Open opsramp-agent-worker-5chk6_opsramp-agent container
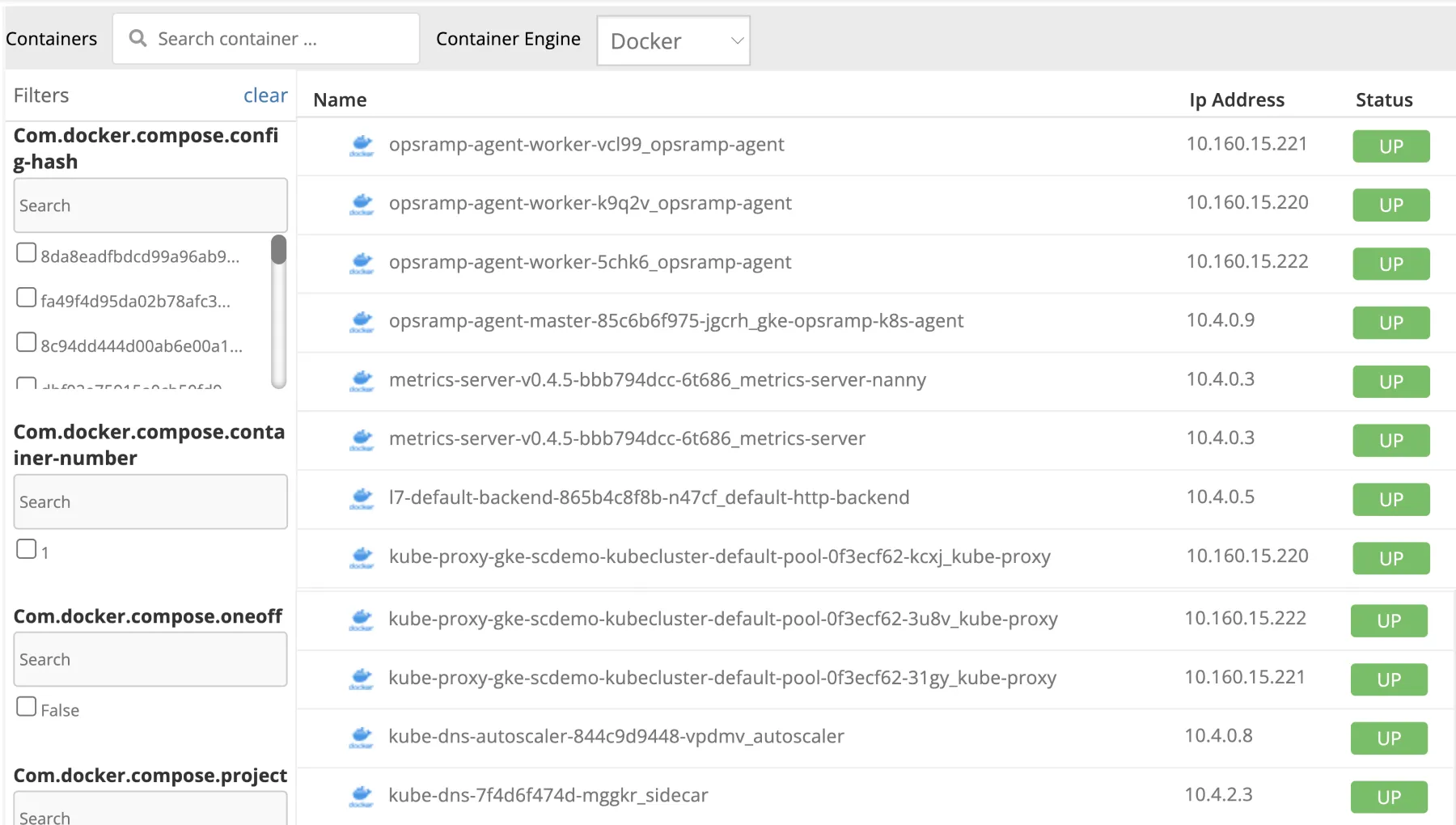 (590, 262)
